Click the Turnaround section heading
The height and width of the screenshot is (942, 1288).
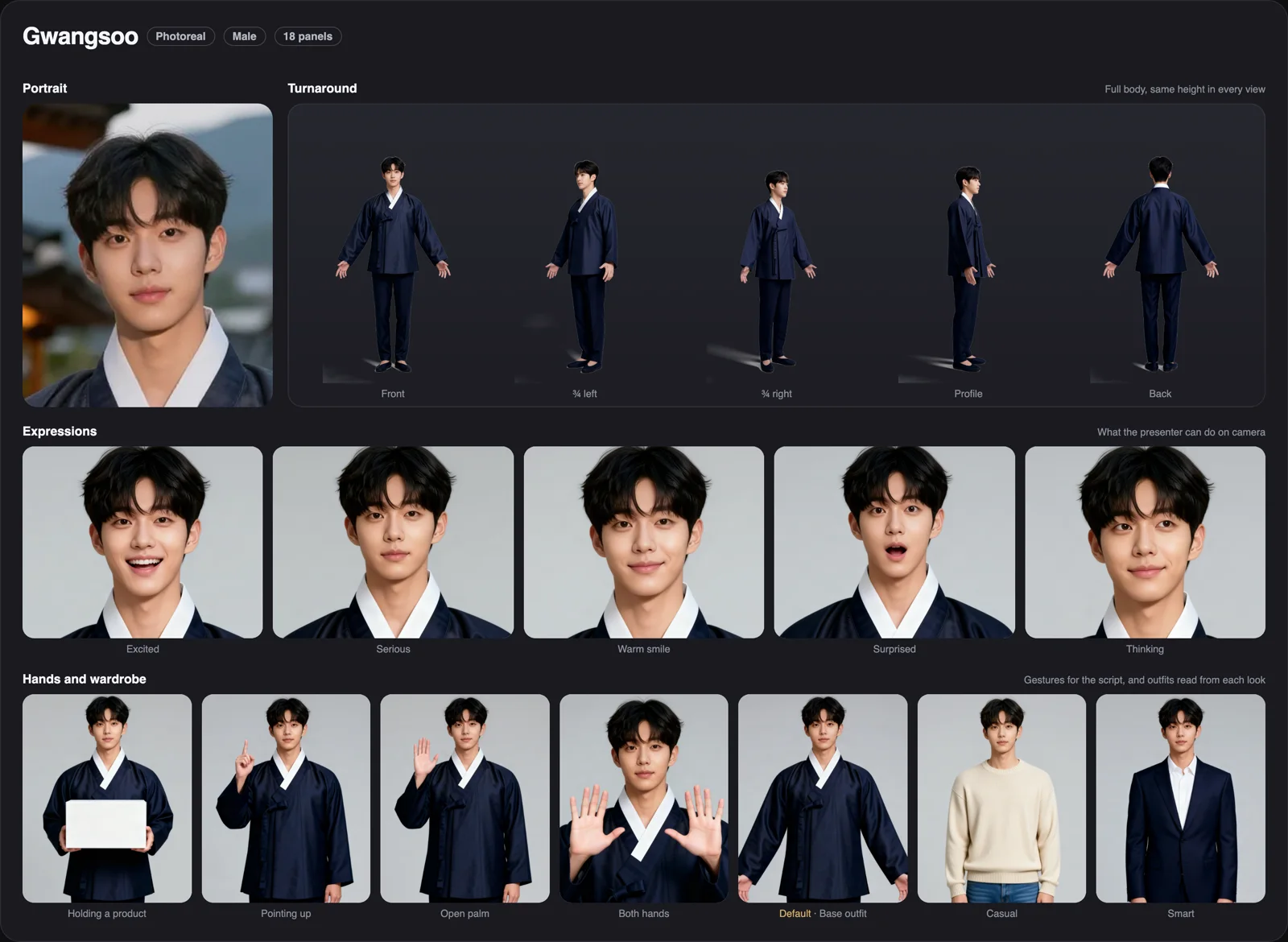(322, 89)
